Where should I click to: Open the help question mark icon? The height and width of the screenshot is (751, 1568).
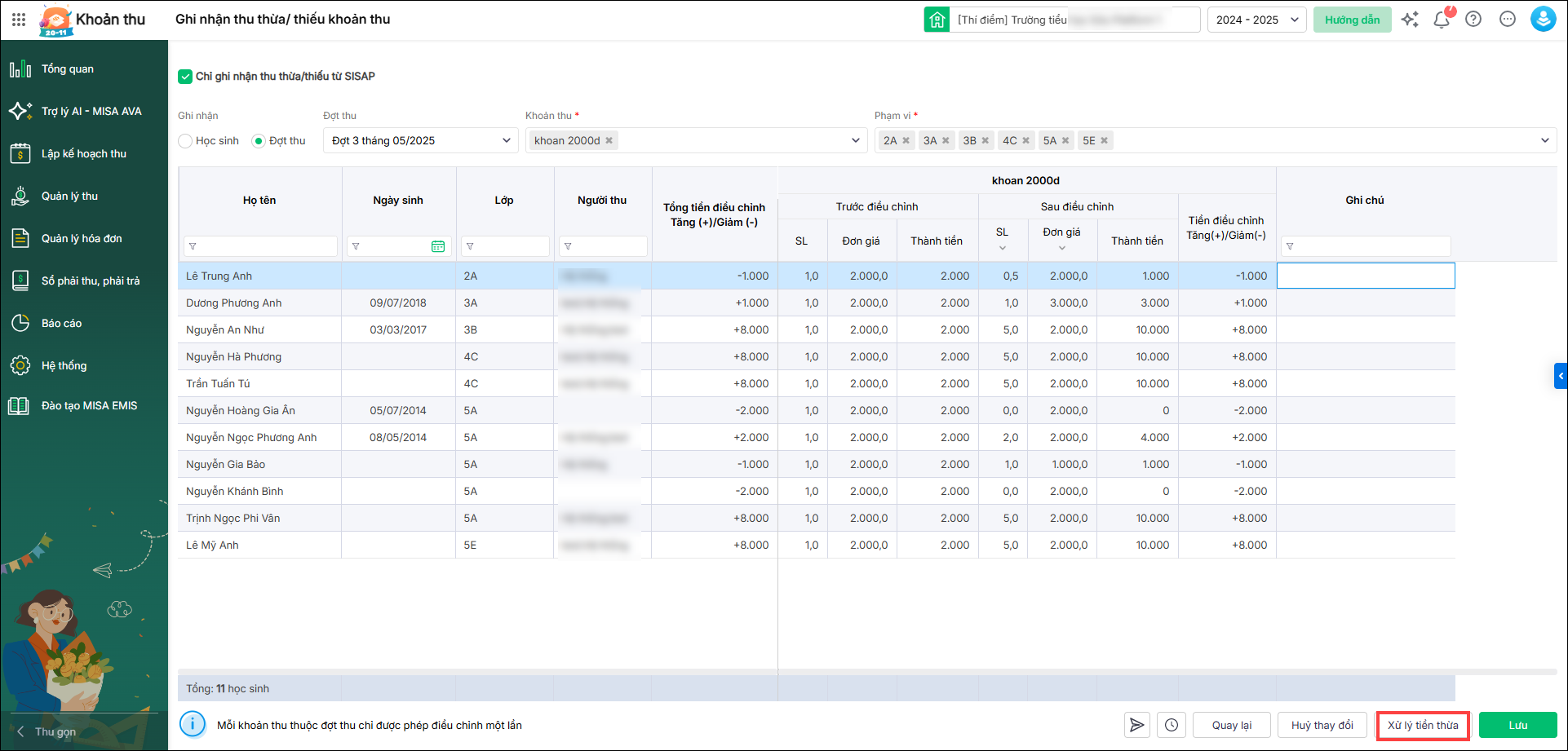[x=1473, y=20]
